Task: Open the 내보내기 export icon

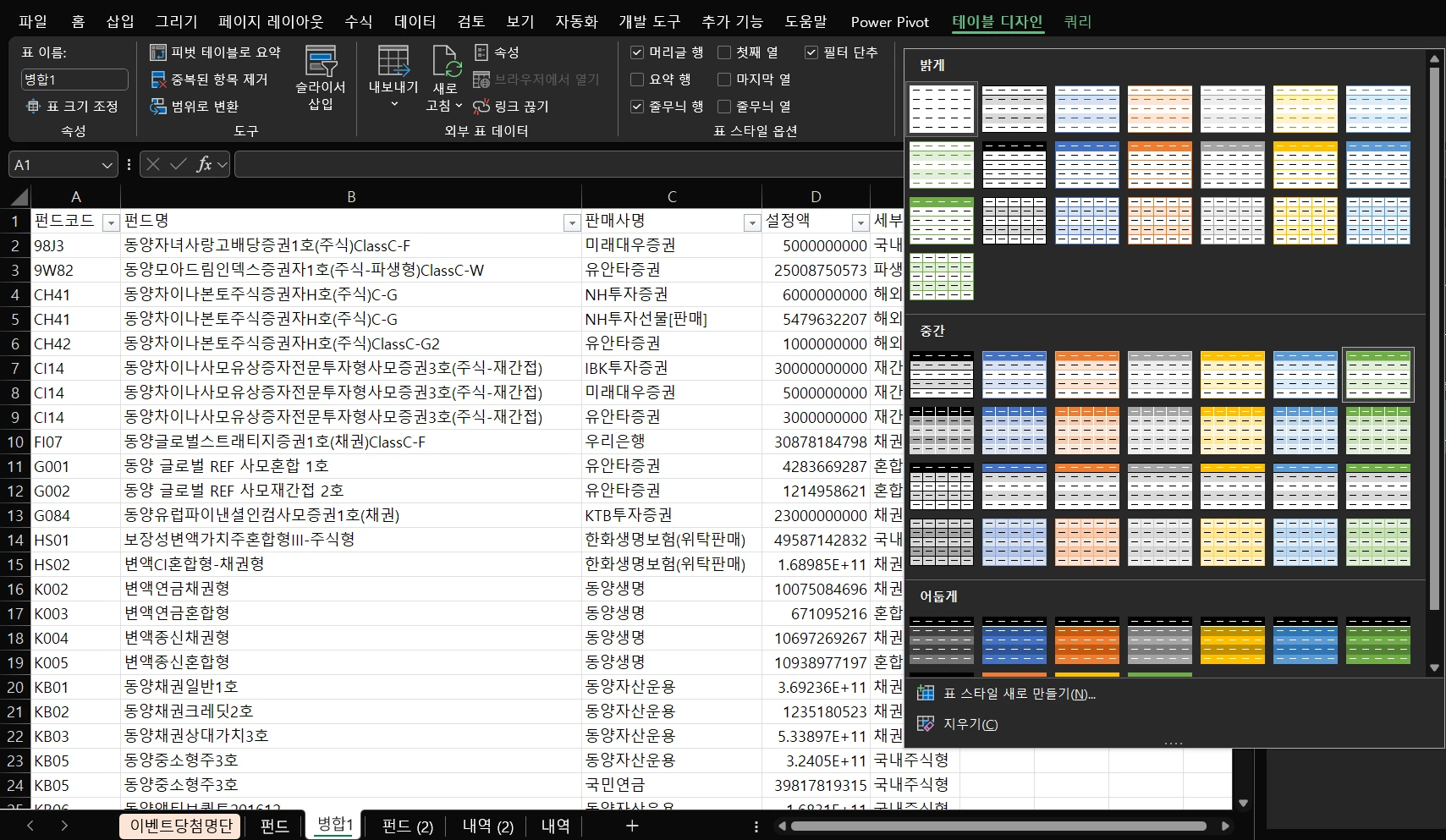Action: [393, 63]
